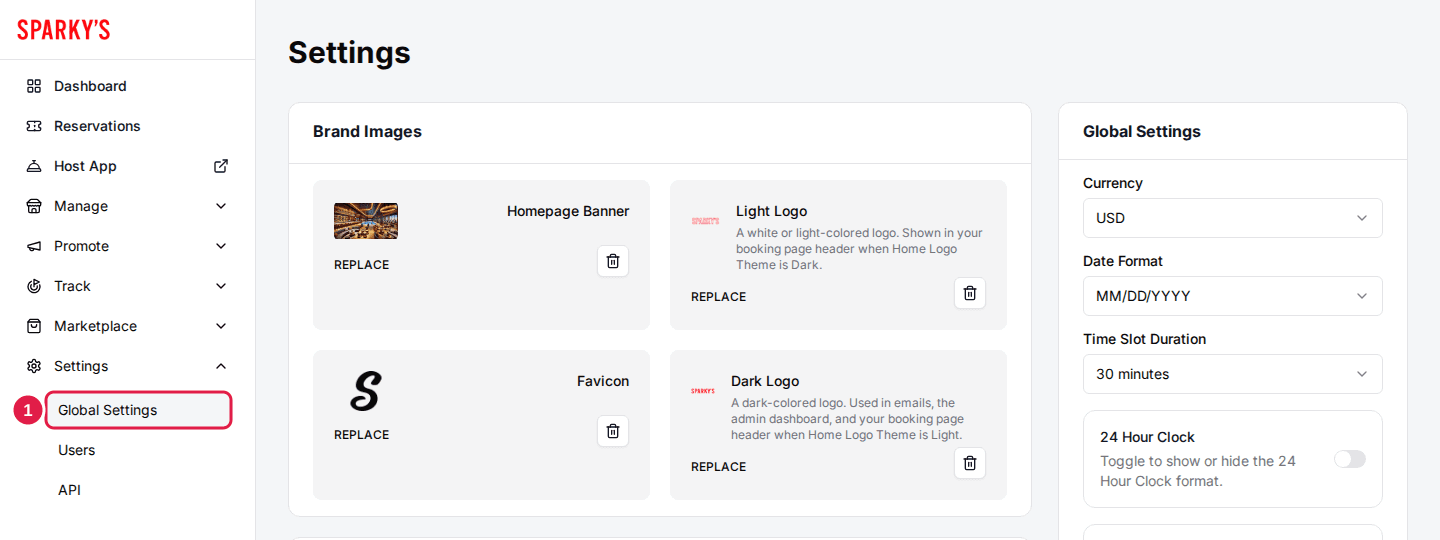Collapse the Settings menu chevron
This screenshot has height=540, width=1440.
tap(221, 366)
